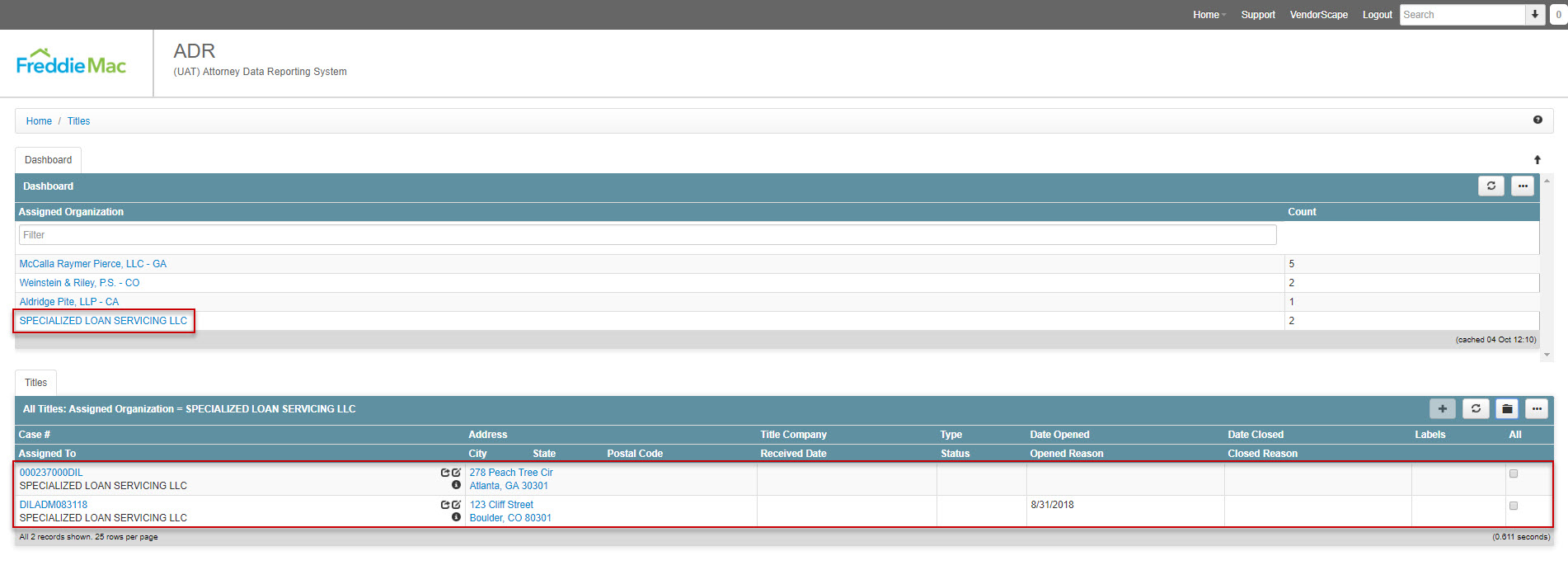Open case 000237000DIL
Screen dimensions: 1568x570
pos(51,473)
